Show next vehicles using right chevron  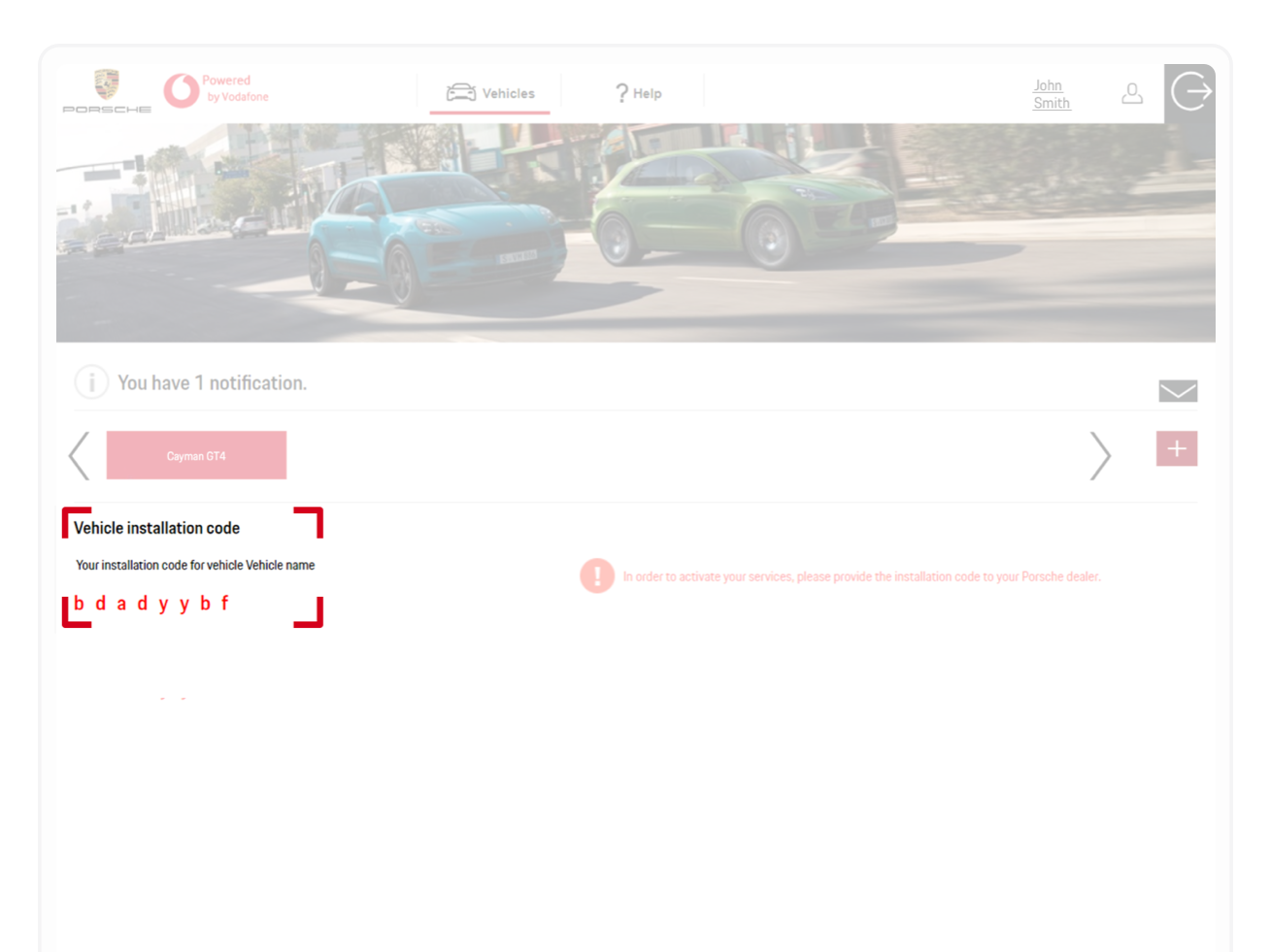point(1102,455)
